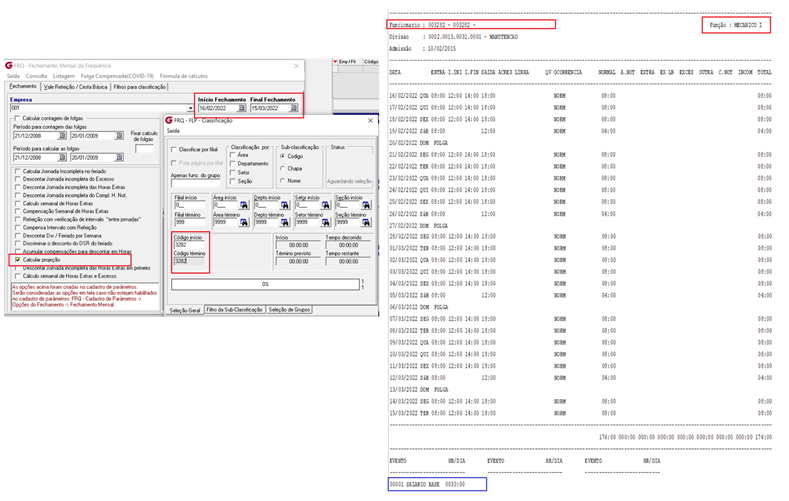
Task: Click FRQ FLP Classificação window logo icon
Action: pyautogui.click(x=169, y=121)
